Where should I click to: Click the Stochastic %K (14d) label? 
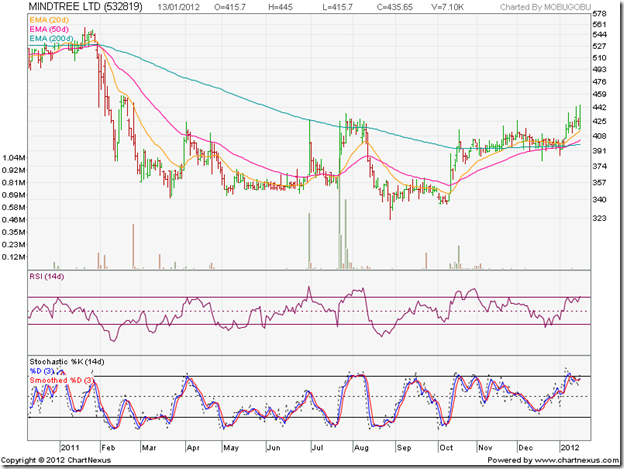(x=67, y=362)
